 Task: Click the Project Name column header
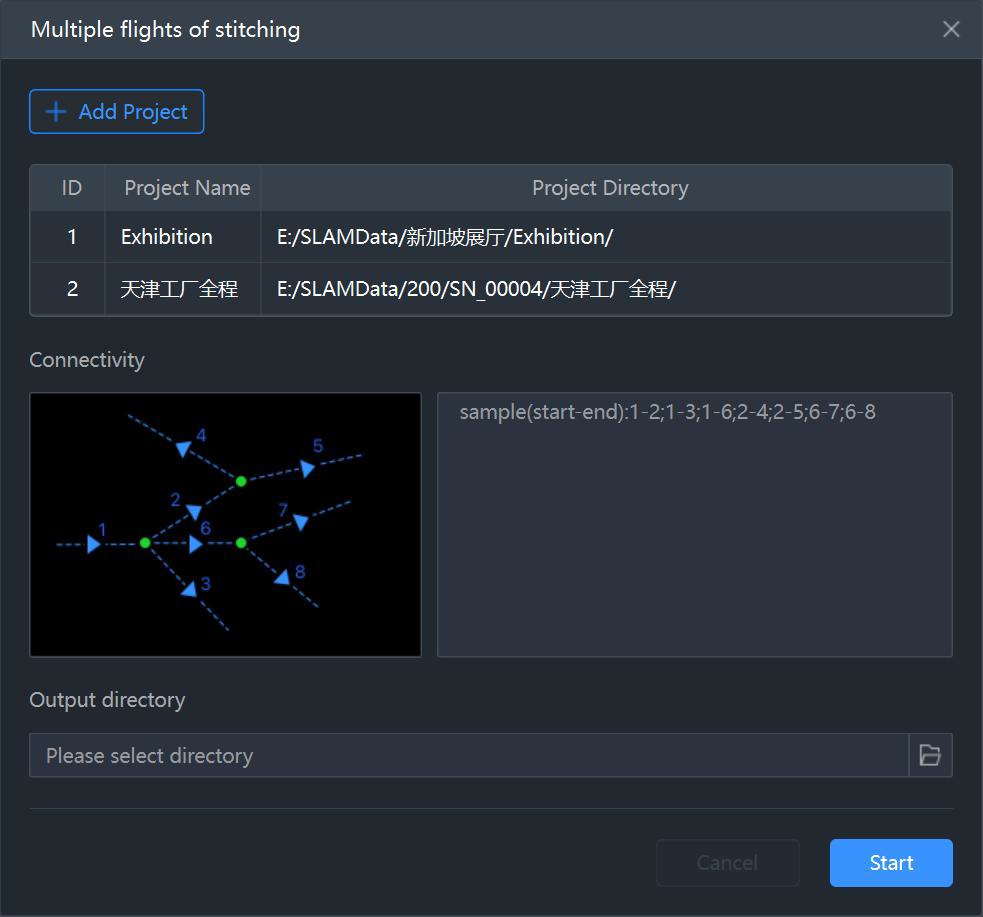click(187, 188)
